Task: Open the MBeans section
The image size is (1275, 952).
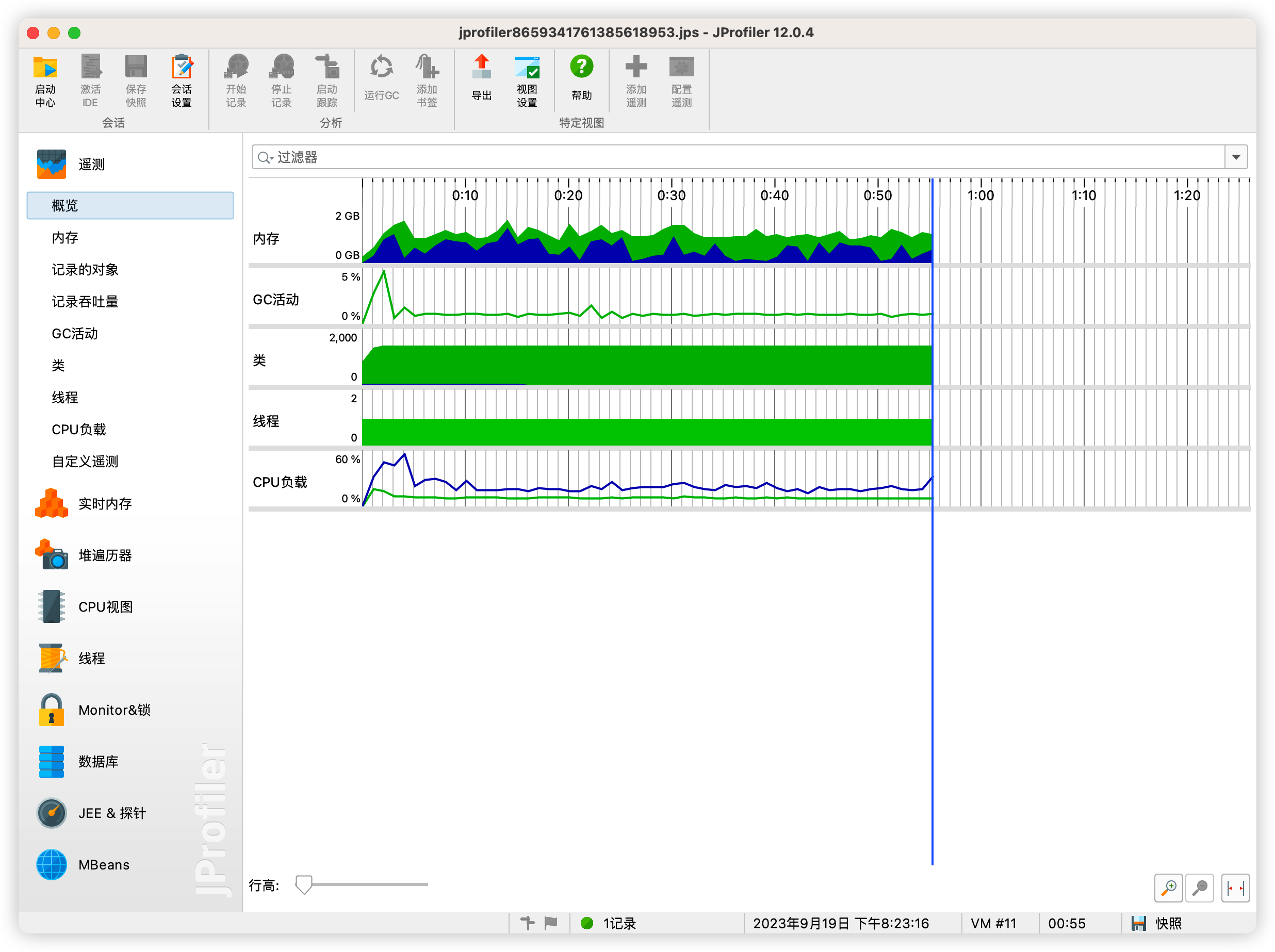Action: [104, 864]
